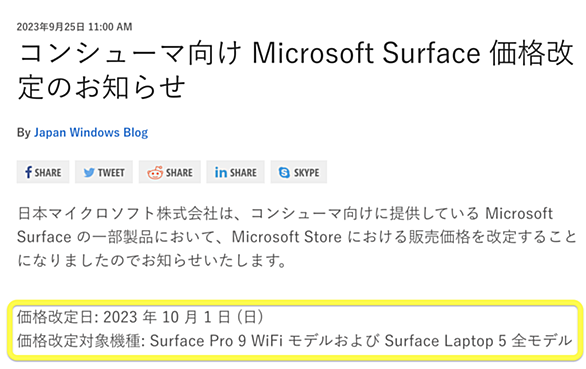Click the Microsoft Surface 価格改定 article headline
Viewport: 586px width, 369px height.
coord(296,70)
